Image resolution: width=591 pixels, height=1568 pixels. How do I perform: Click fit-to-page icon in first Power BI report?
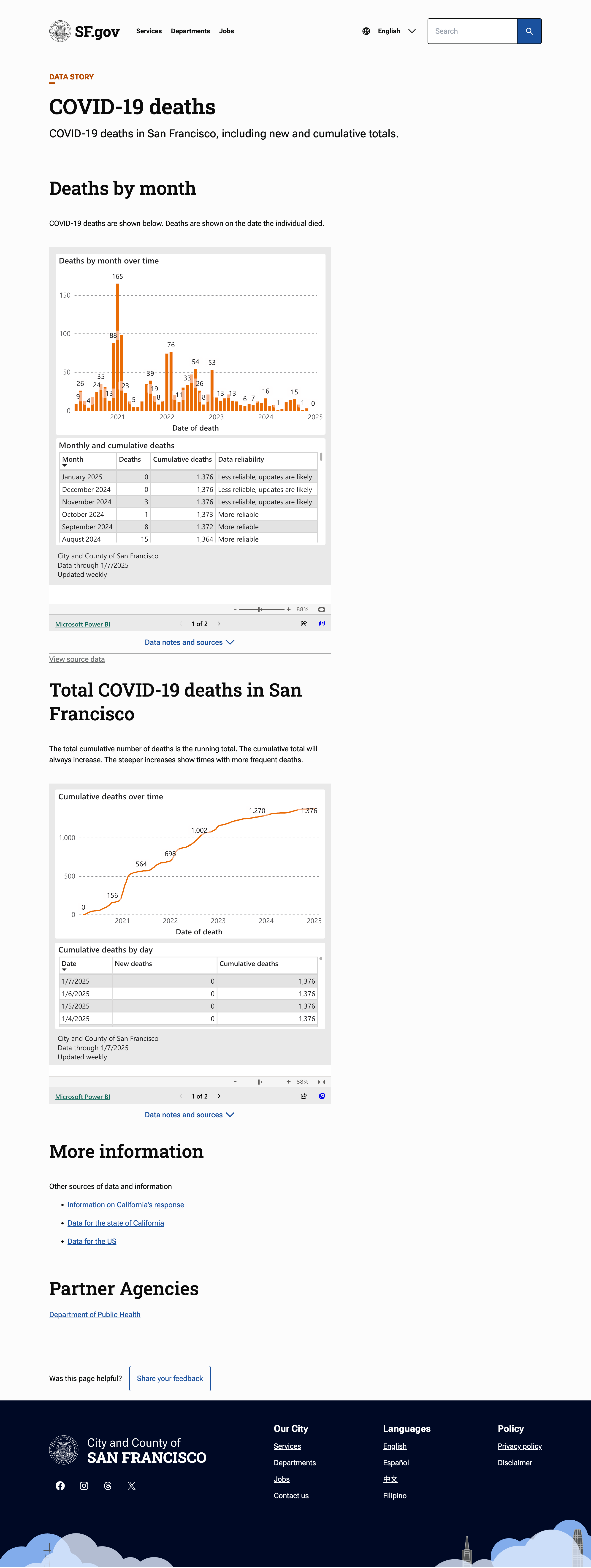pos(321,609)
